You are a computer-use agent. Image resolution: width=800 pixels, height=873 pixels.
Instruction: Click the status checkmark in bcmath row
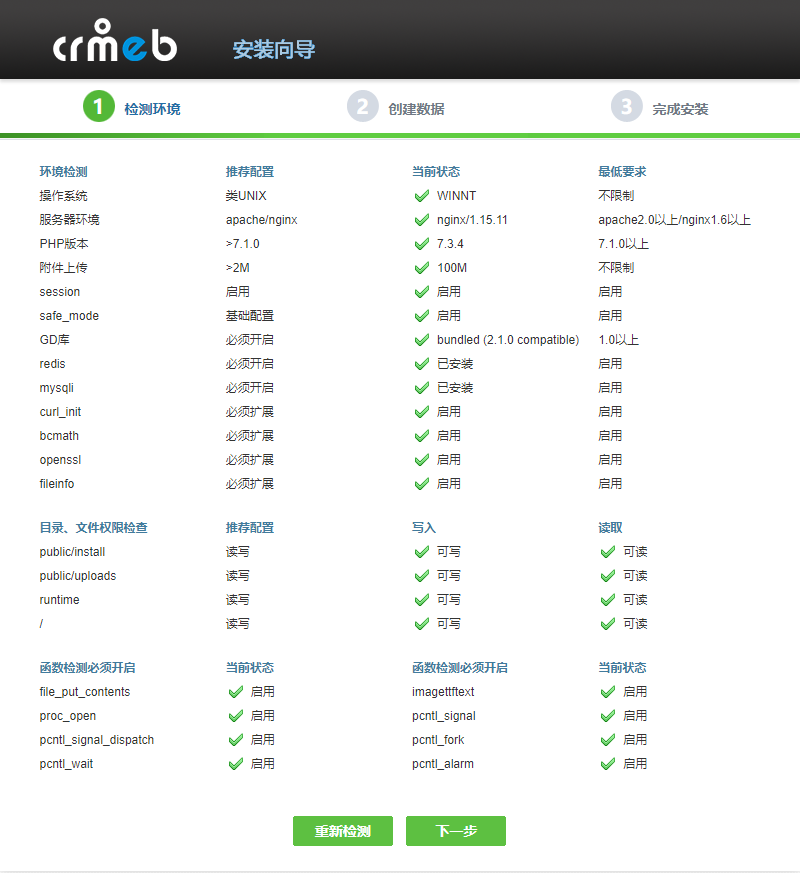tap(422, 436)
